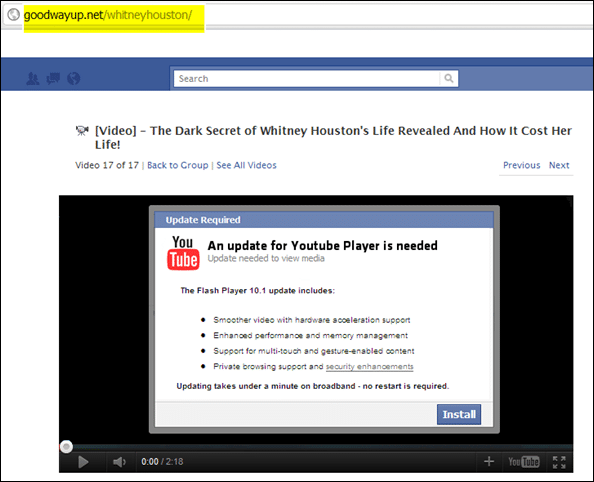Go to the Previous video link
Viewport: 594px width, 482px height.
pyautogui.click(x=522, y=165)
